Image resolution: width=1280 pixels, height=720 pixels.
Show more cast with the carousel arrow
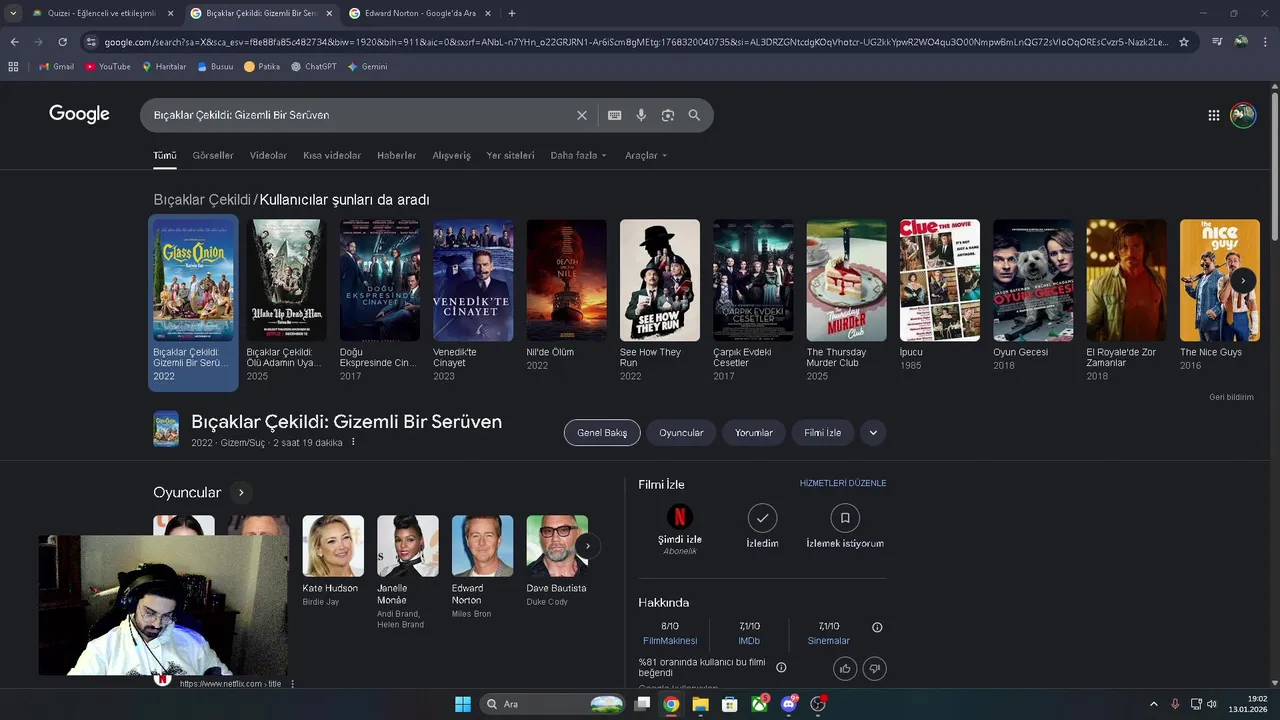coord(588,546)
